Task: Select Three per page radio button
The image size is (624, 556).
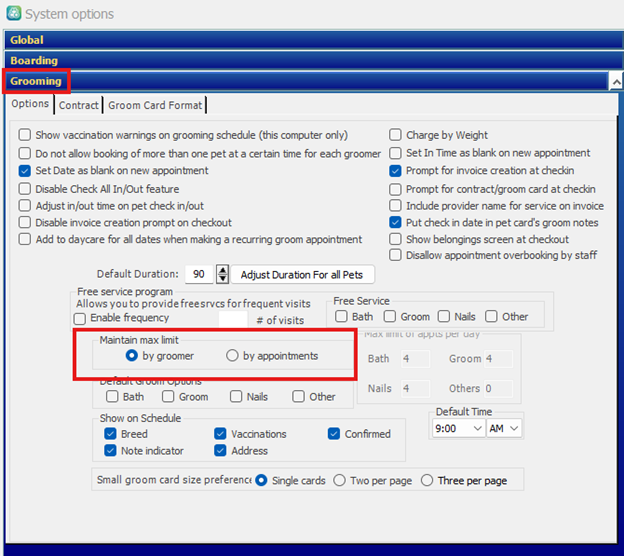Action: pyautogui.click(x=427, y=480)
